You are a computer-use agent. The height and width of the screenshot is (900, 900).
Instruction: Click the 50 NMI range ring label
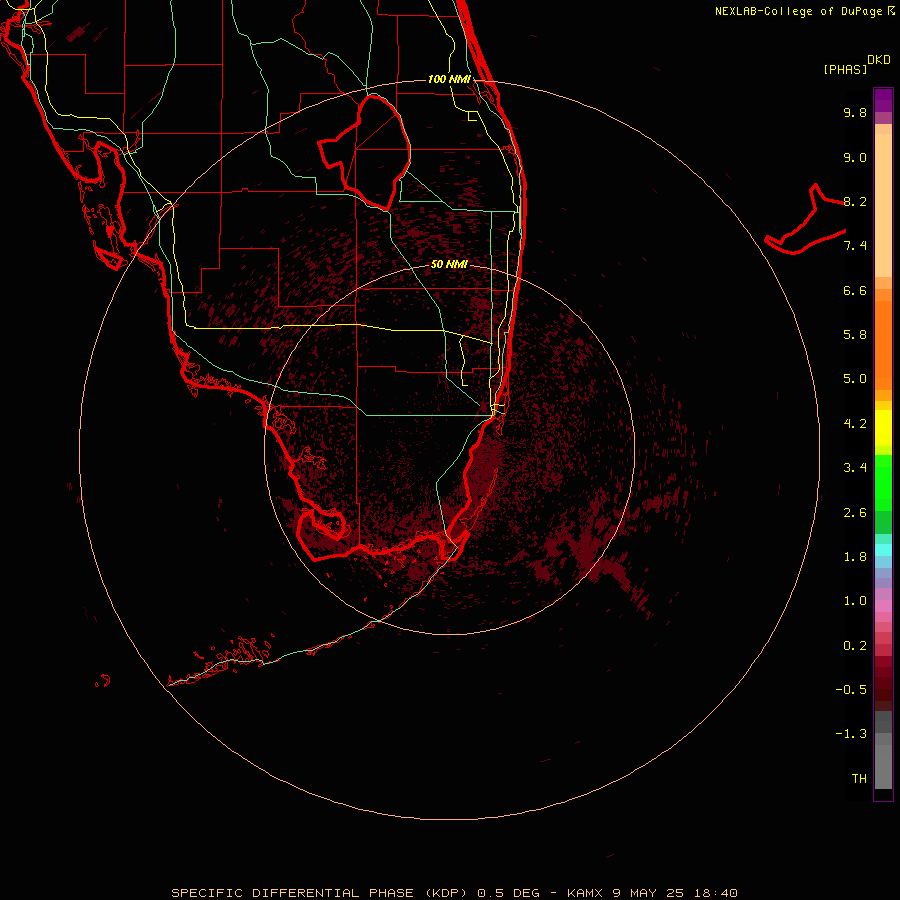[449, 264]
